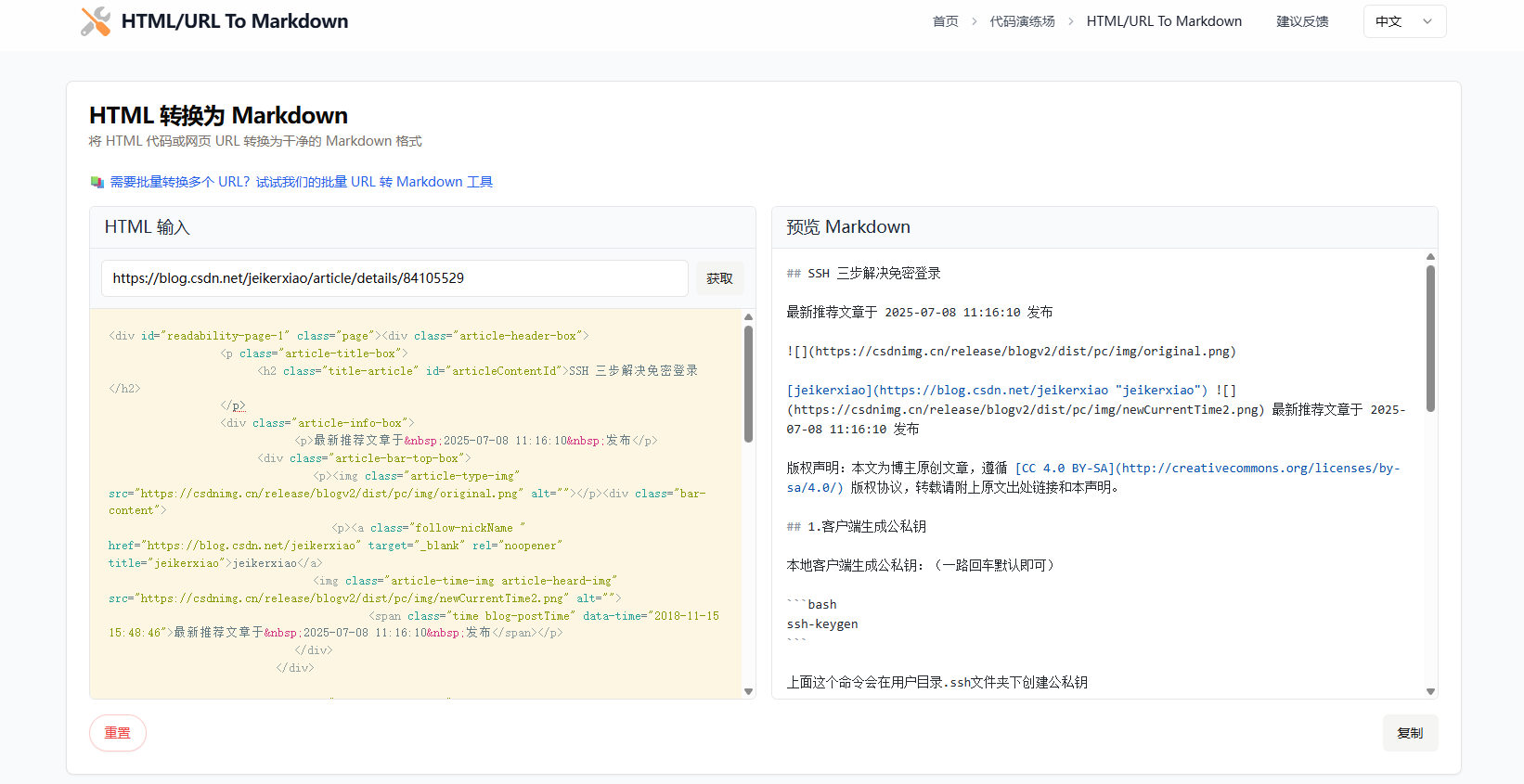The height and width of the screenshot is (784, 1524).
Task: Click the Markdown preview scroll-up arrow
Action: click(1430, 257)
